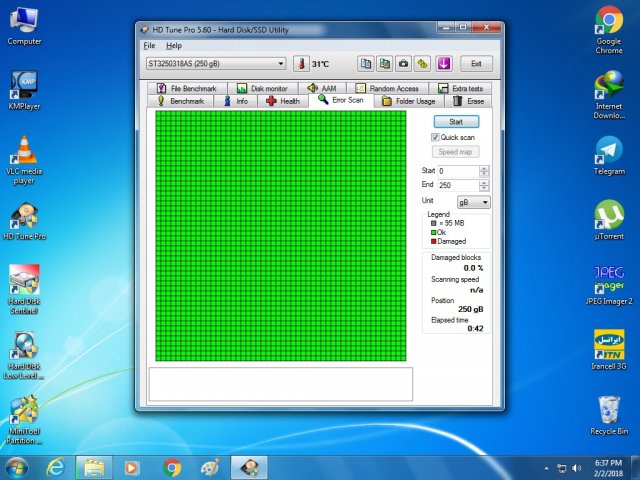Screen dimensions: 640x480
Task: Open the options settings toolbar icon
Action: (422, 64)
